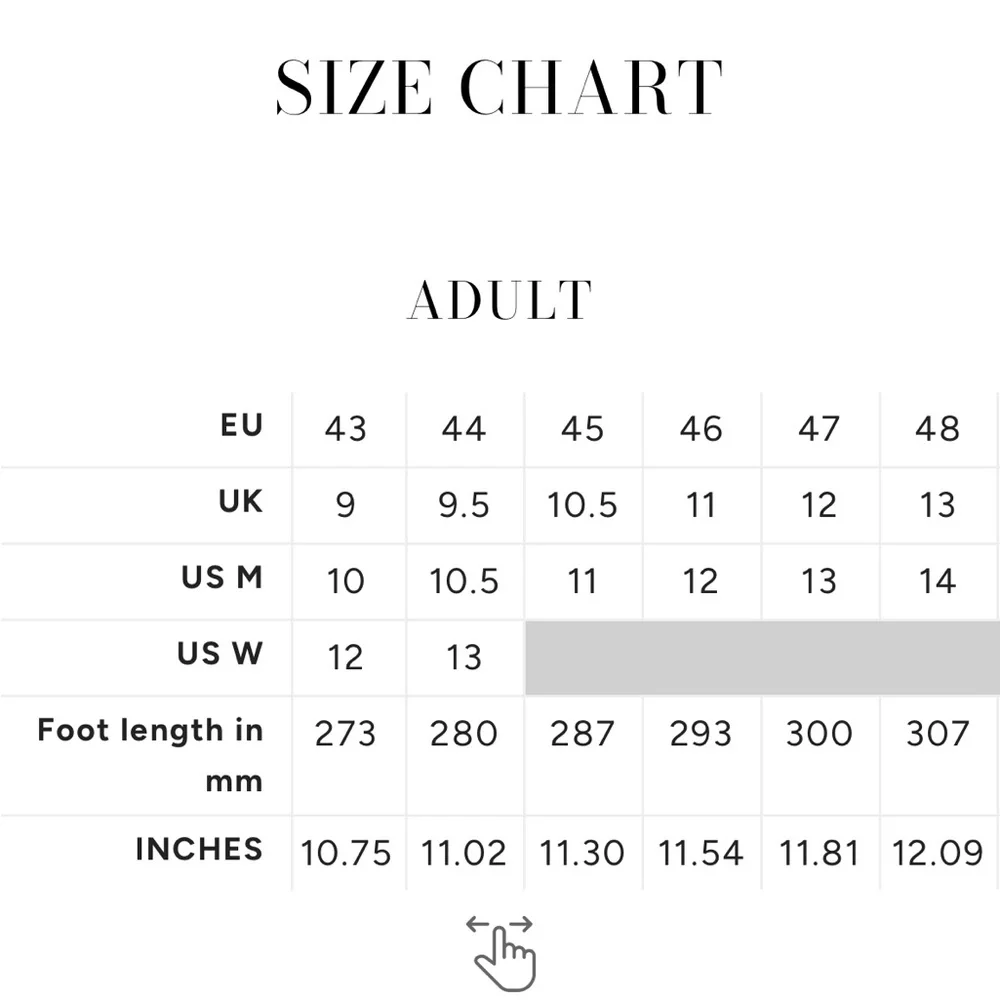Click the INCHES row label

tap(199, 849)
